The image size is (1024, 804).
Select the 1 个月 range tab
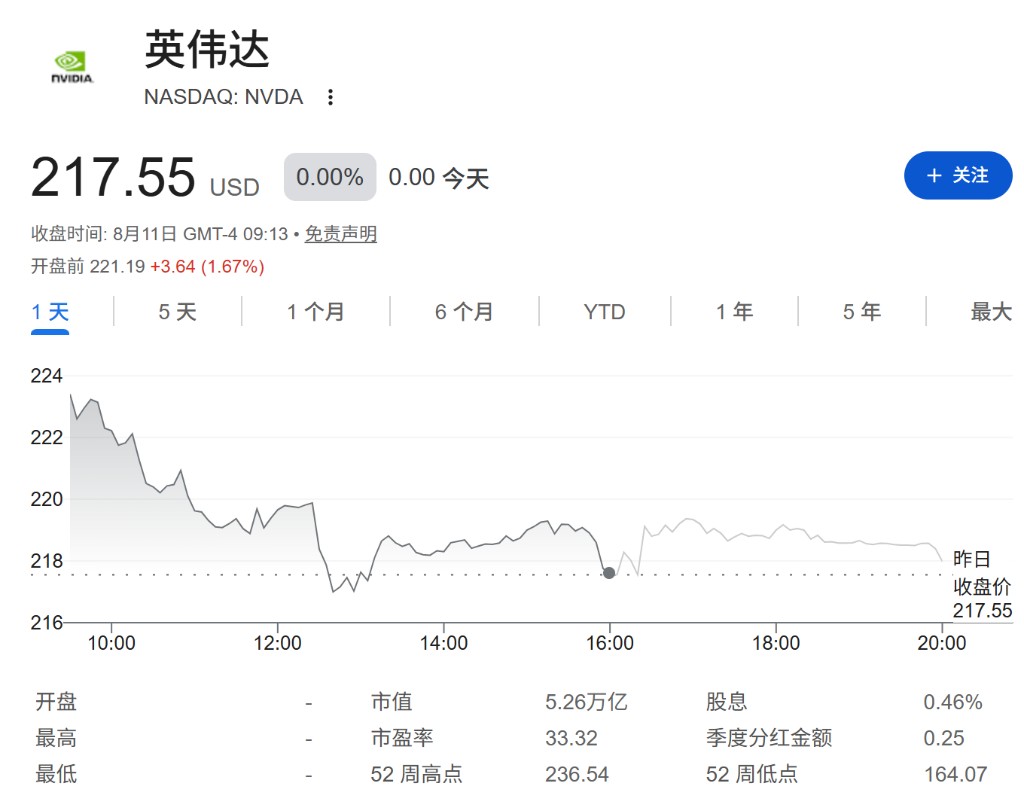(315, 312)
